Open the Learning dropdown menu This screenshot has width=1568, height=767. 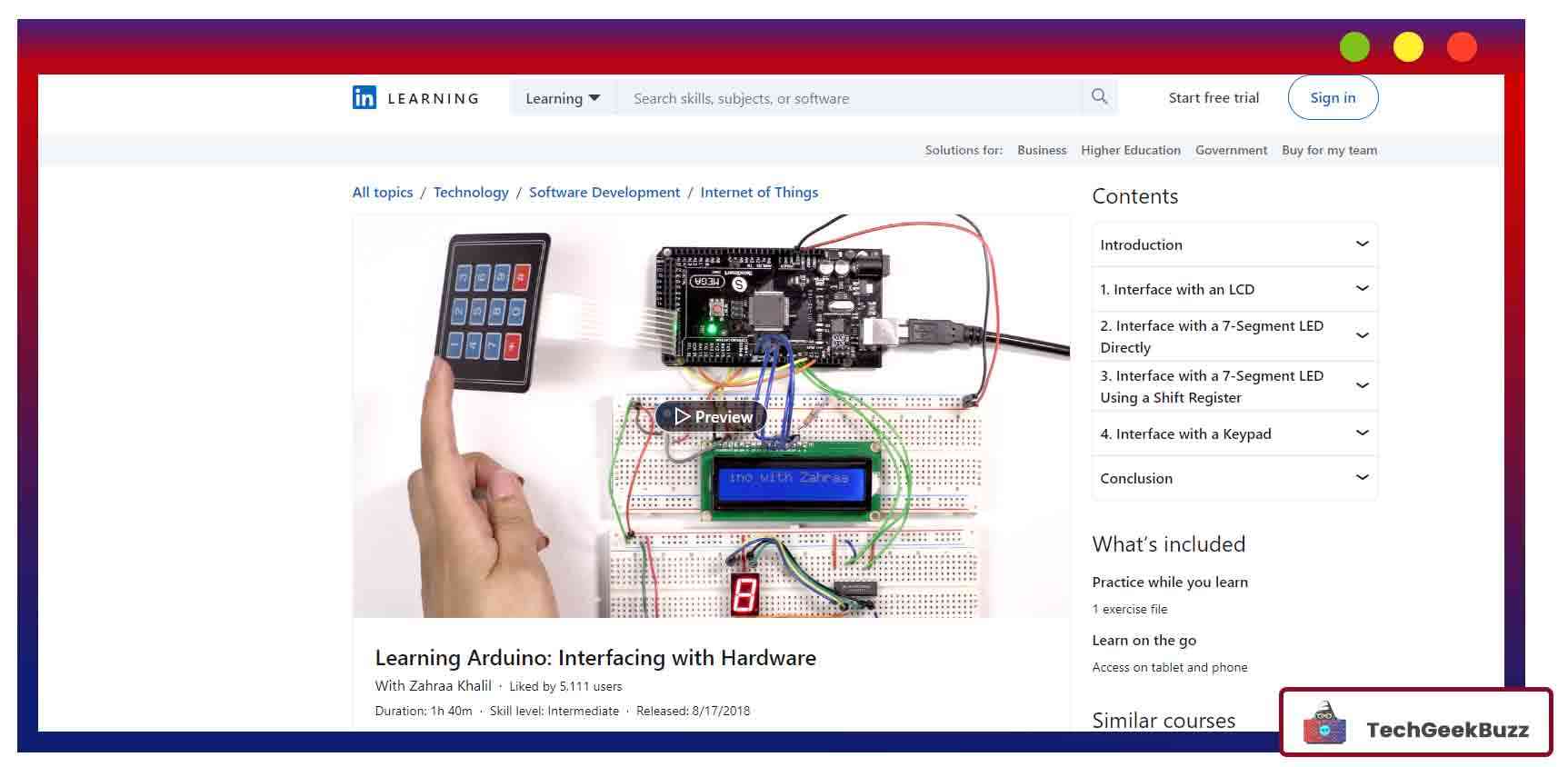pos(563,98)
